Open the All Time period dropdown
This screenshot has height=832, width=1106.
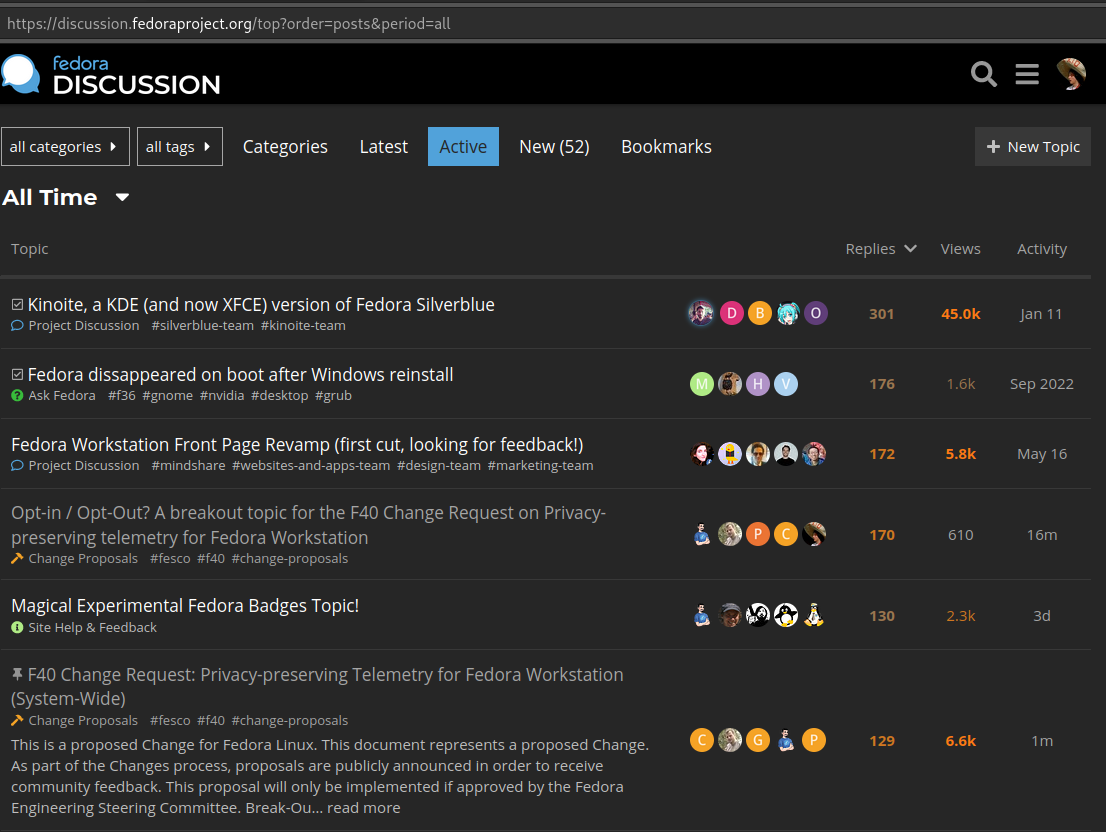tap(66, 197)
